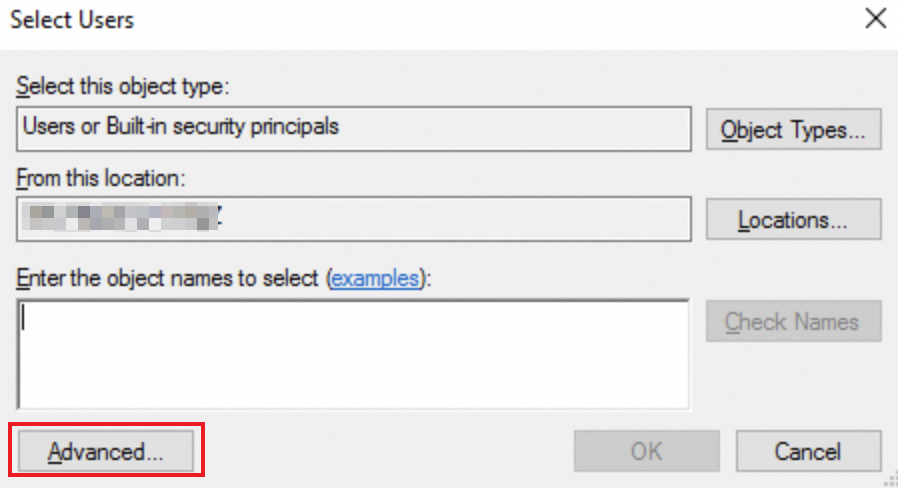898x488 pixels.
Task: Click the 'Select this object type' label
Action: (x=123, y=86)
